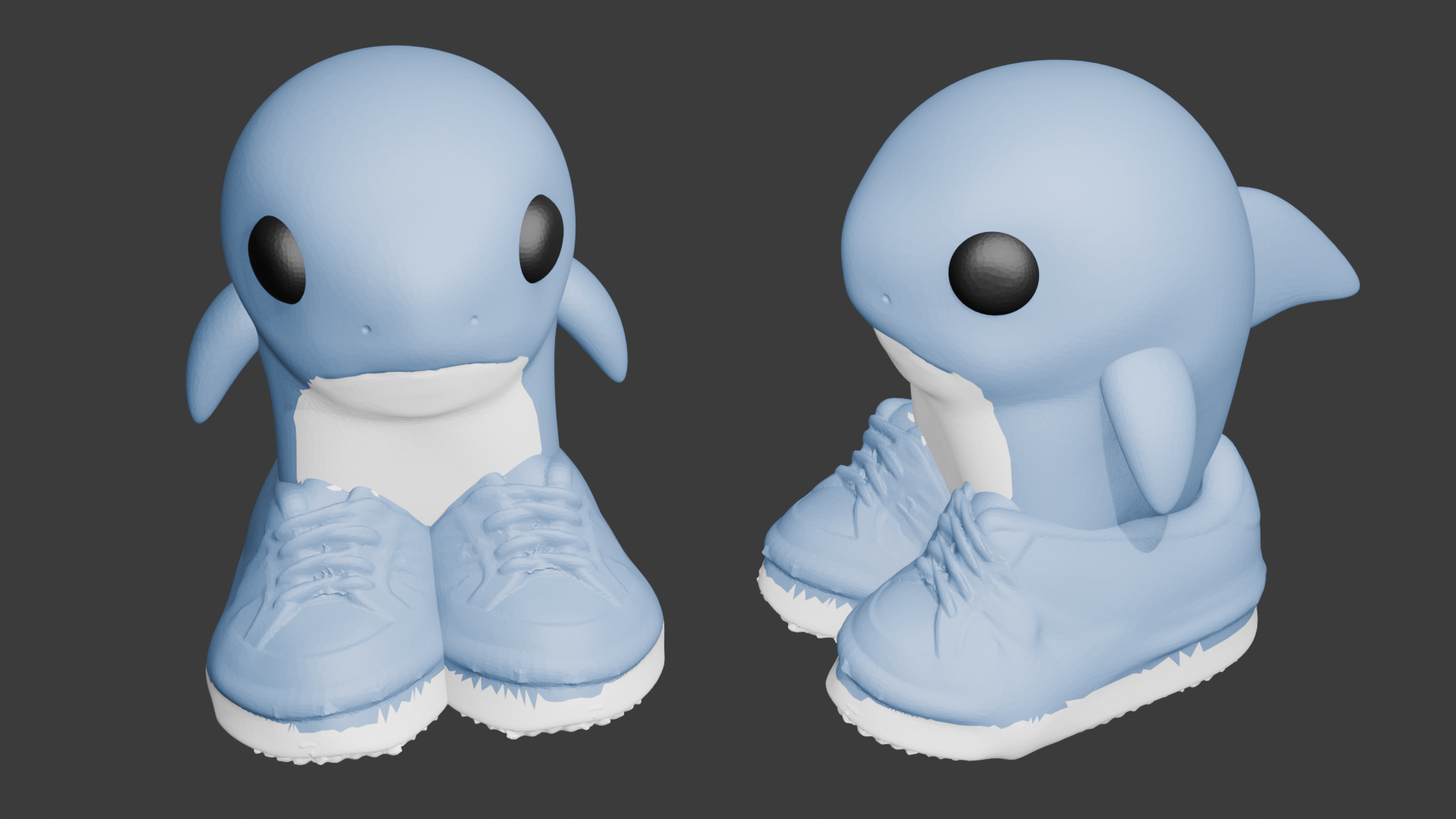Click the front-view dolphin's left nostril dot
This screenshot has width=1456, height=819.
click(x=367, y=331)
